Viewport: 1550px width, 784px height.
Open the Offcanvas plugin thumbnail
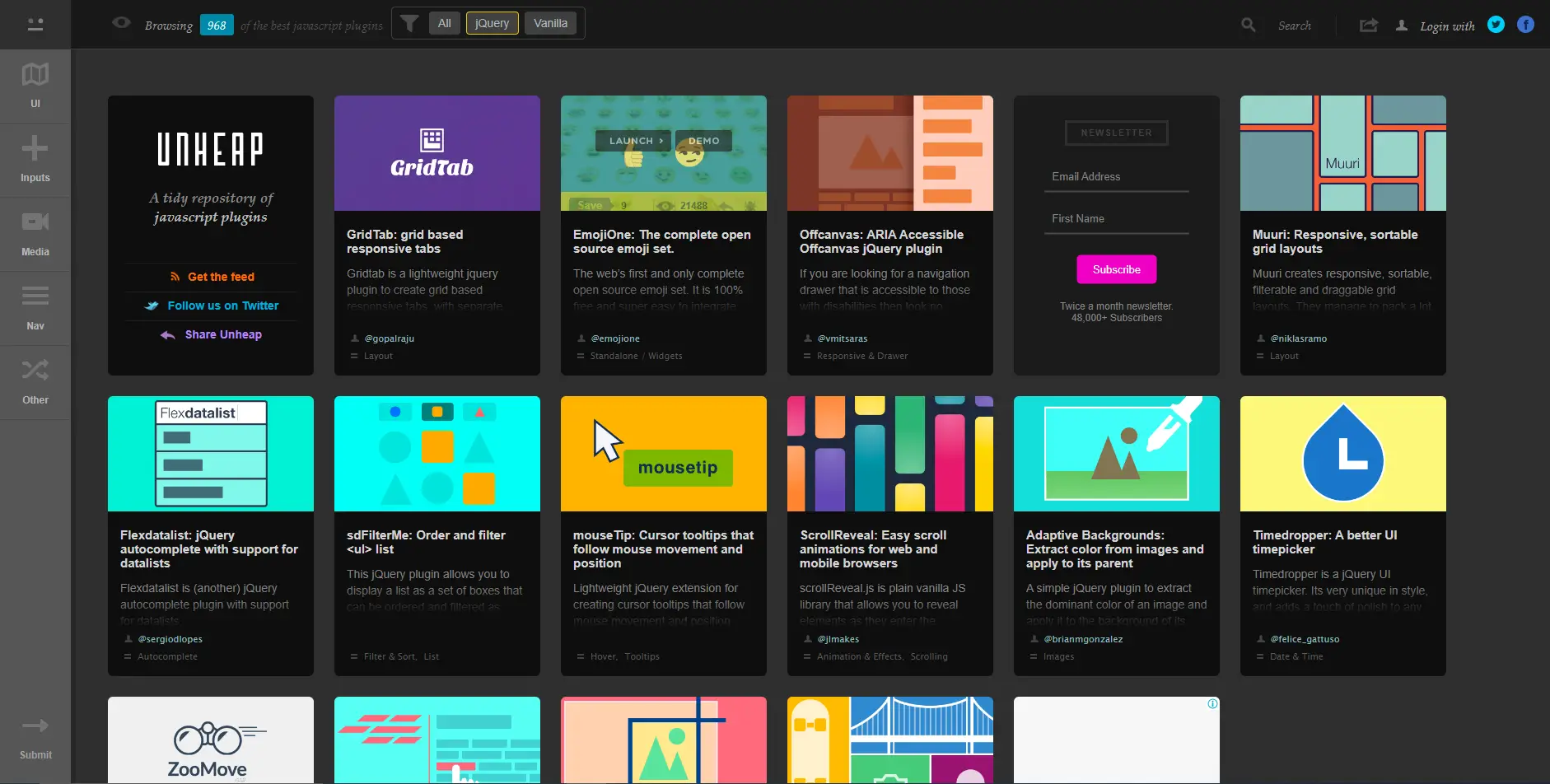(890, 153)
